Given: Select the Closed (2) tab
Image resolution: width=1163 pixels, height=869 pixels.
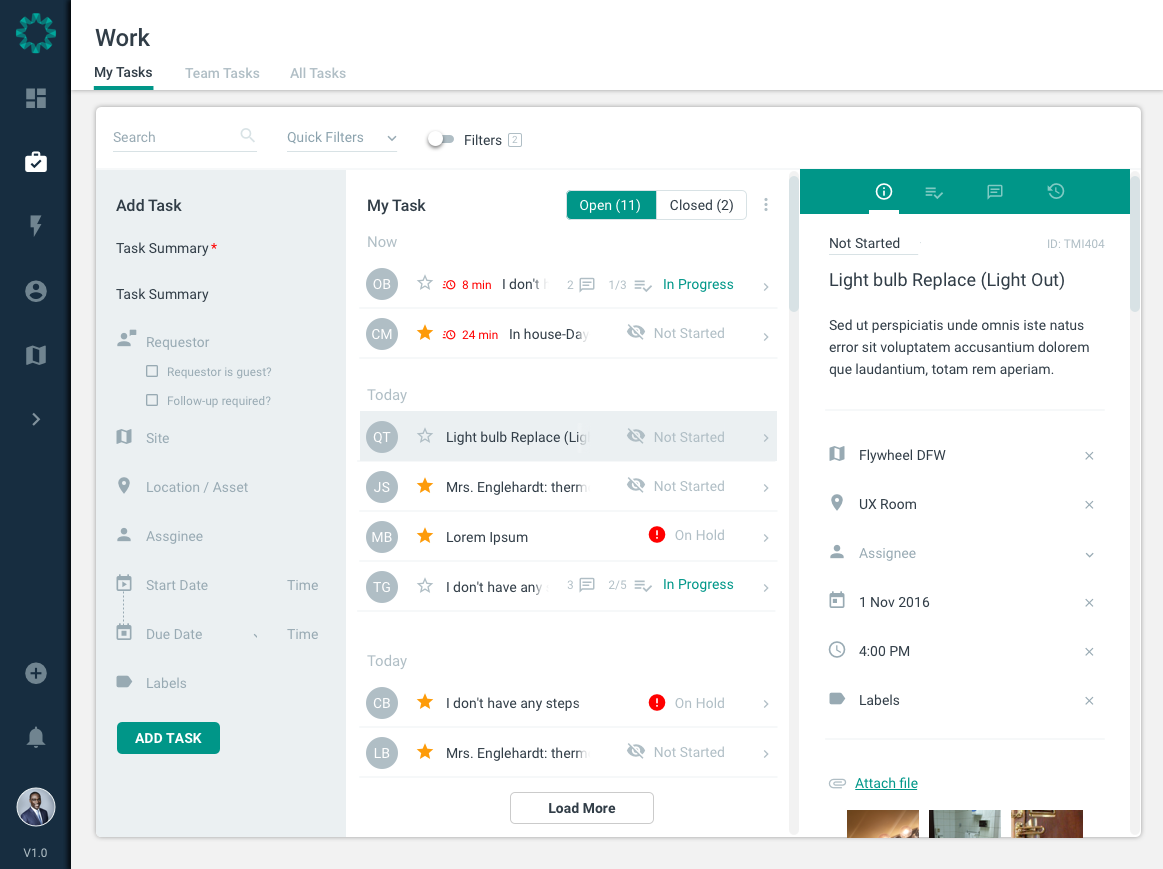Looking at the screenshot, I should click(x=701, y=205).
